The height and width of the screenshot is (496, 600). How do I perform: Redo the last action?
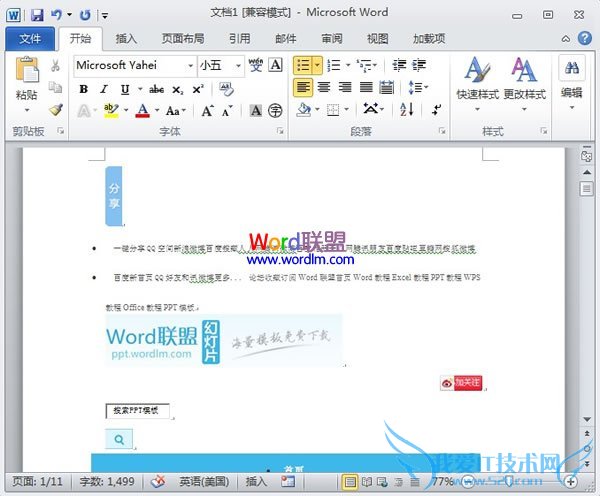click(85, 15)
